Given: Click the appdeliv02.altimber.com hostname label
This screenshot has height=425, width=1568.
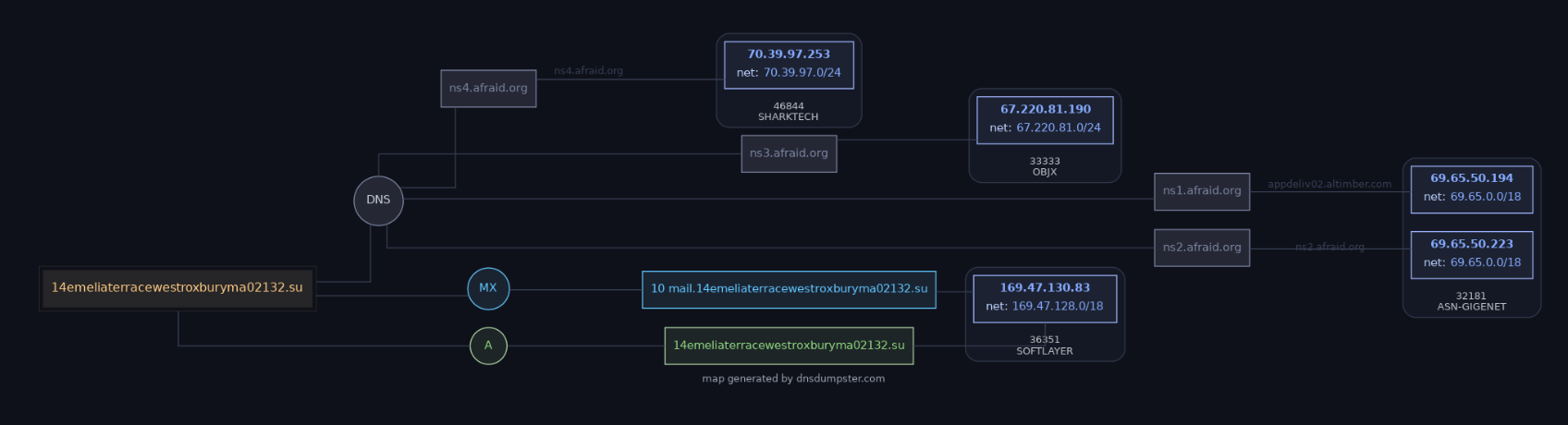Looking at the screenshot, I should [x=1329, y=185].
